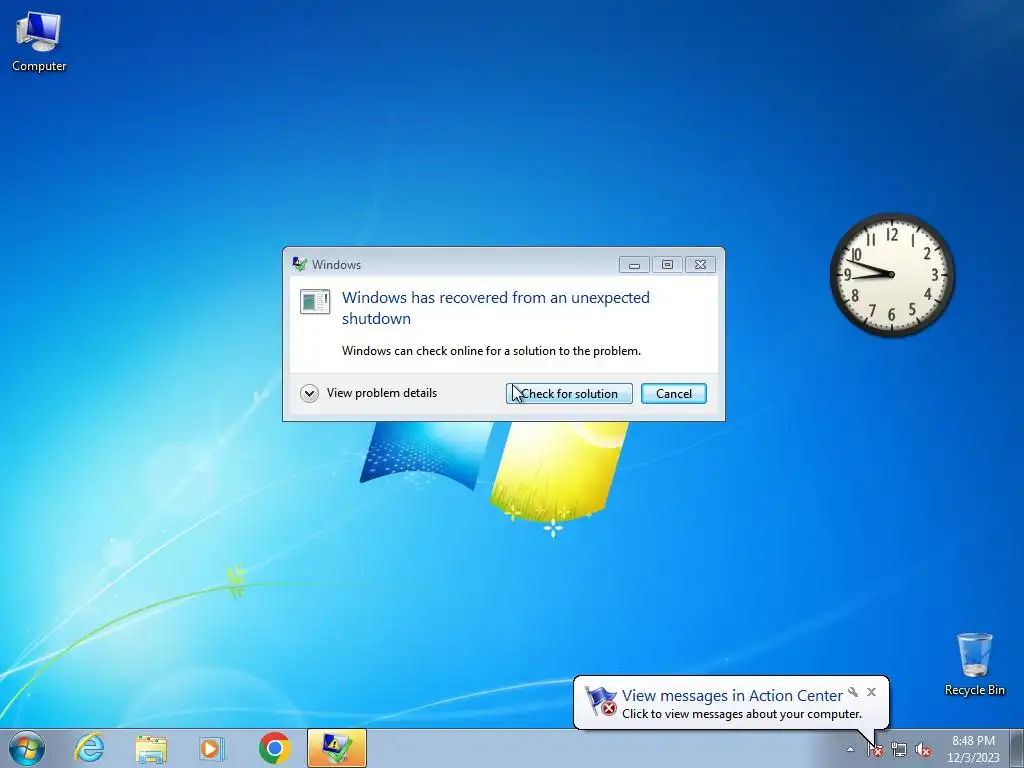Click 'Click to view messages about your computer' text

[x=742, y=714]
